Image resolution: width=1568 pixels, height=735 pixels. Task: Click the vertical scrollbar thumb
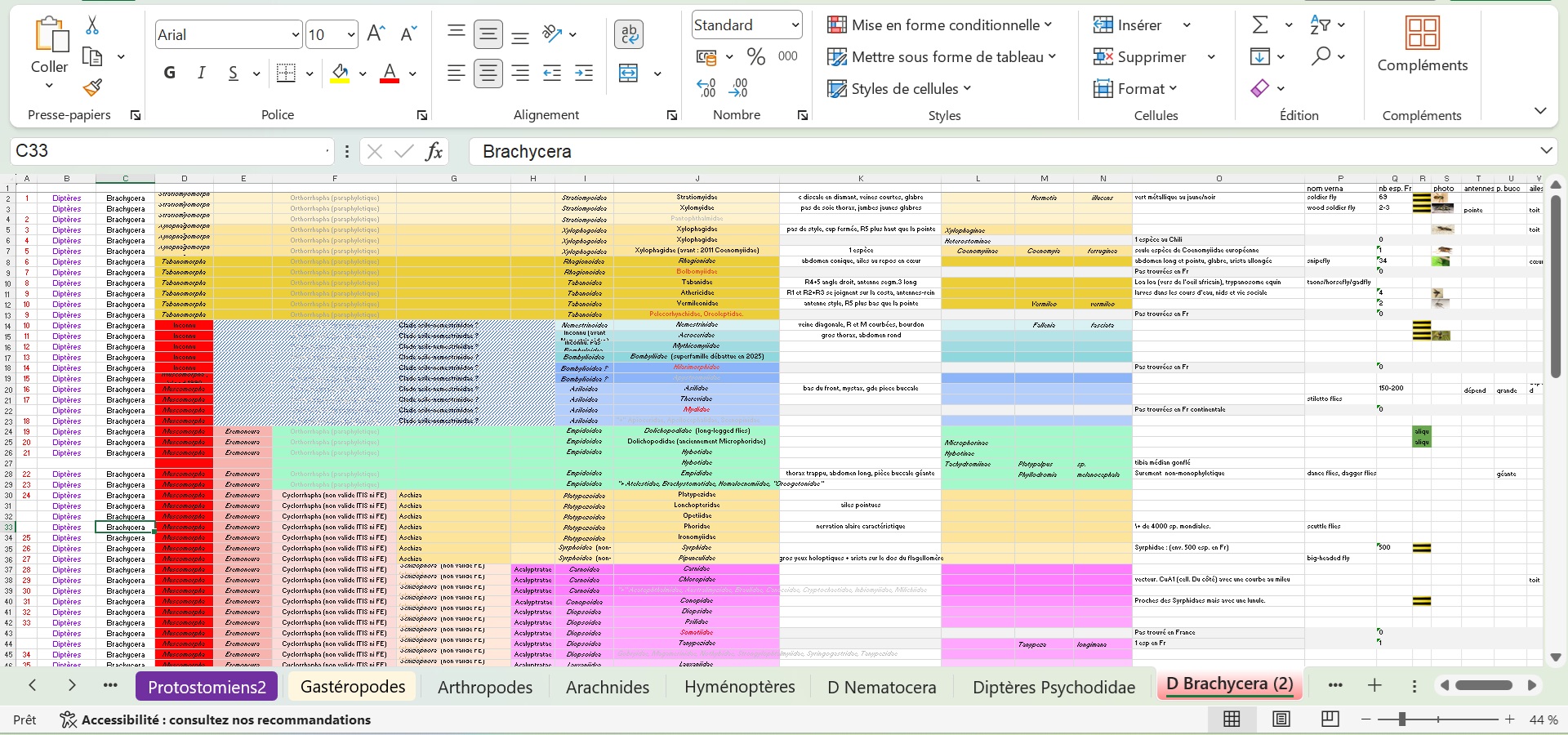(1555, 286)
